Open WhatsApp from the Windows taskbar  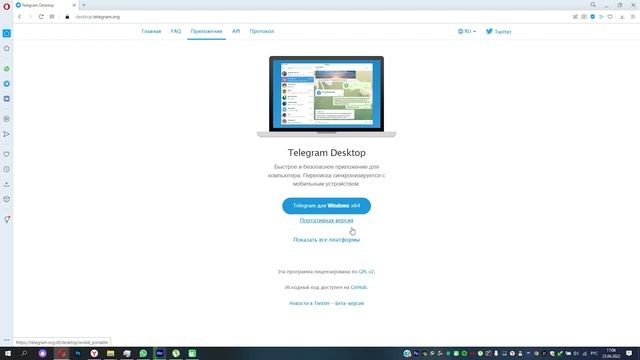143,353
